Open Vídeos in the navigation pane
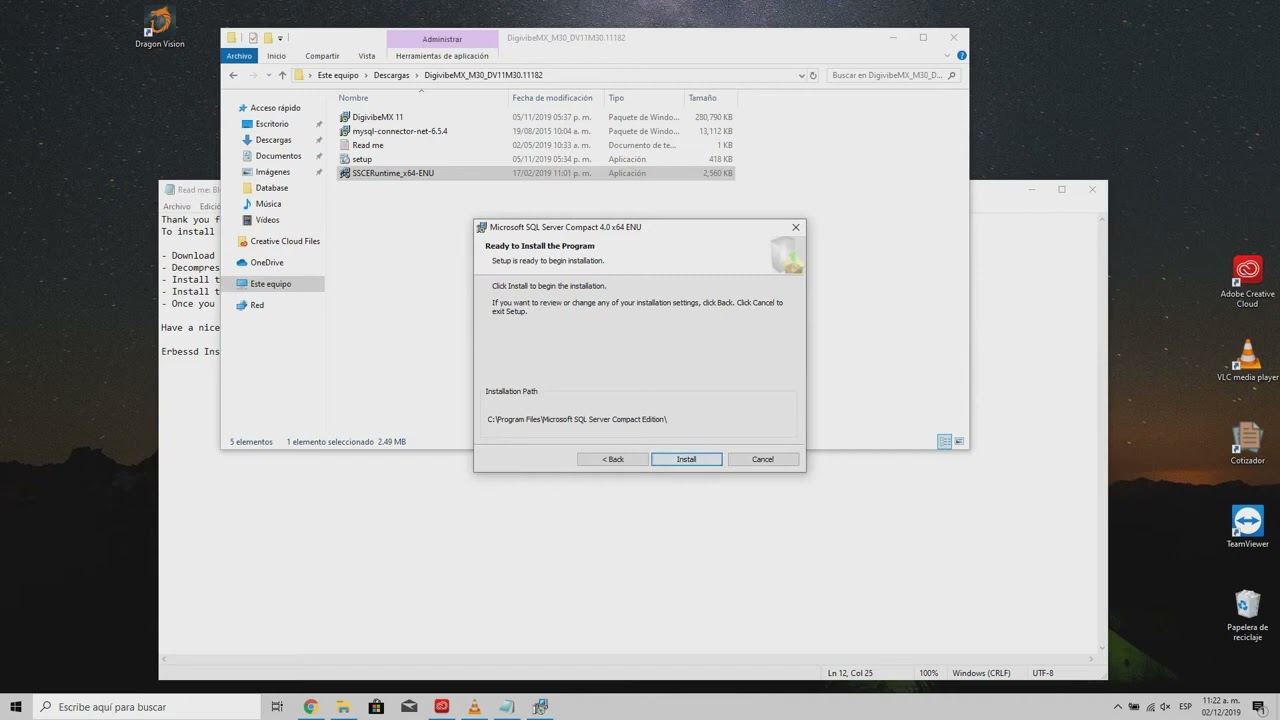This screenshot has height=720, width=1280. [267, 220]
